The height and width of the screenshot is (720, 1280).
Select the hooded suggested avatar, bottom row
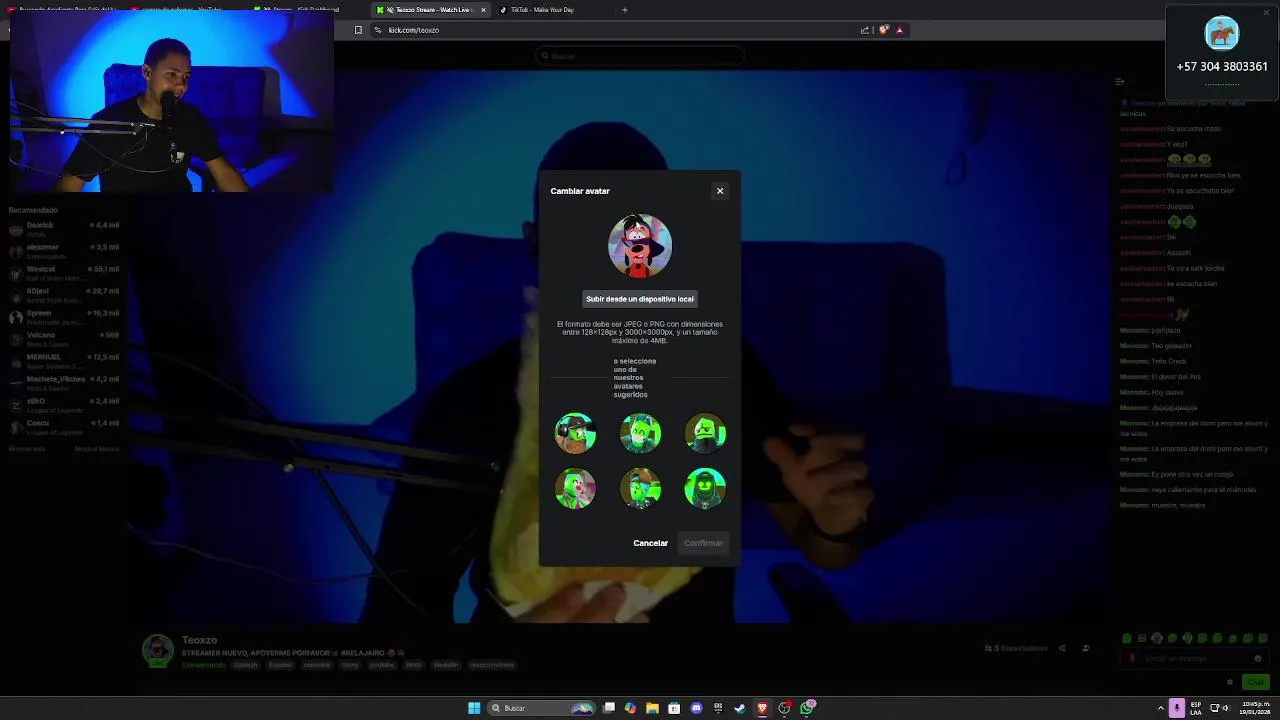click(705, 489)
